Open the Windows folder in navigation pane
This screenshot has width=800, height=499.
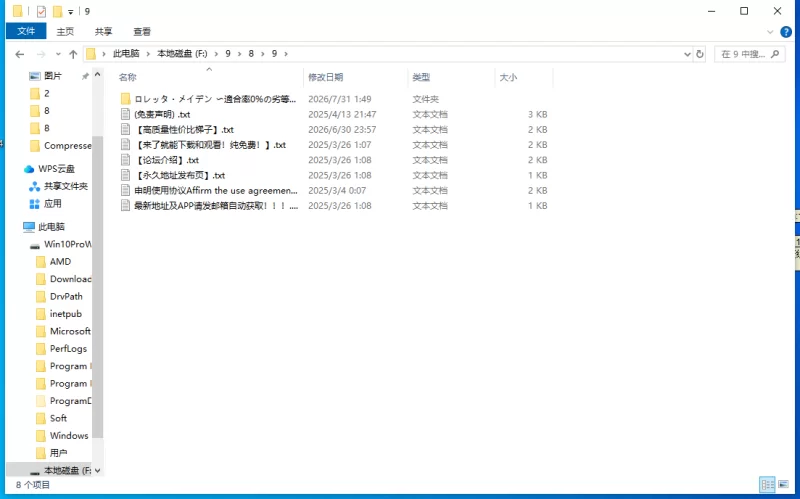(x=69, y=436)
